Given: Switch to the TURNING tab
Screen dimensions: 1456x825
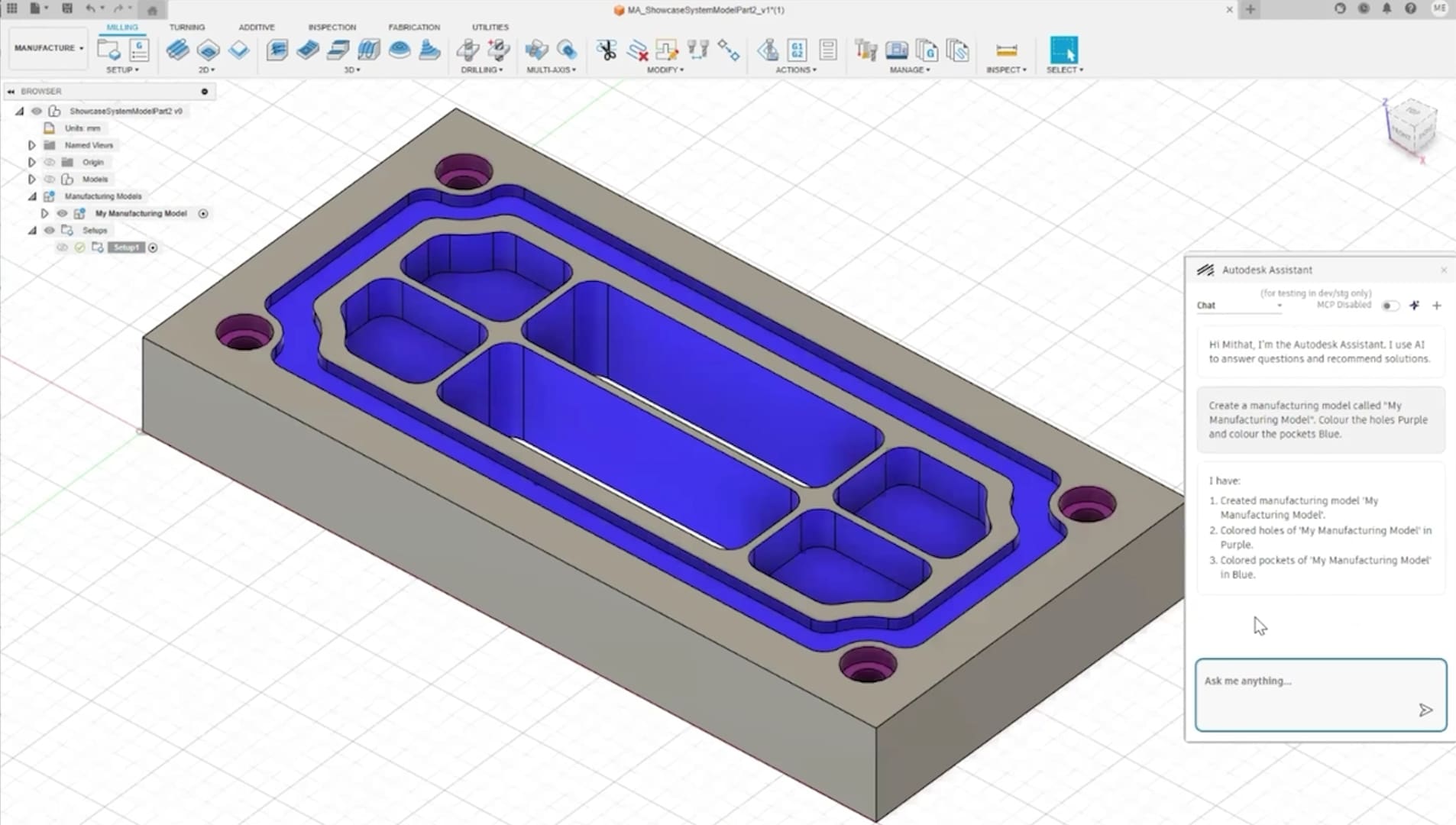Looking at the screenshot, I should pos(187,27).
